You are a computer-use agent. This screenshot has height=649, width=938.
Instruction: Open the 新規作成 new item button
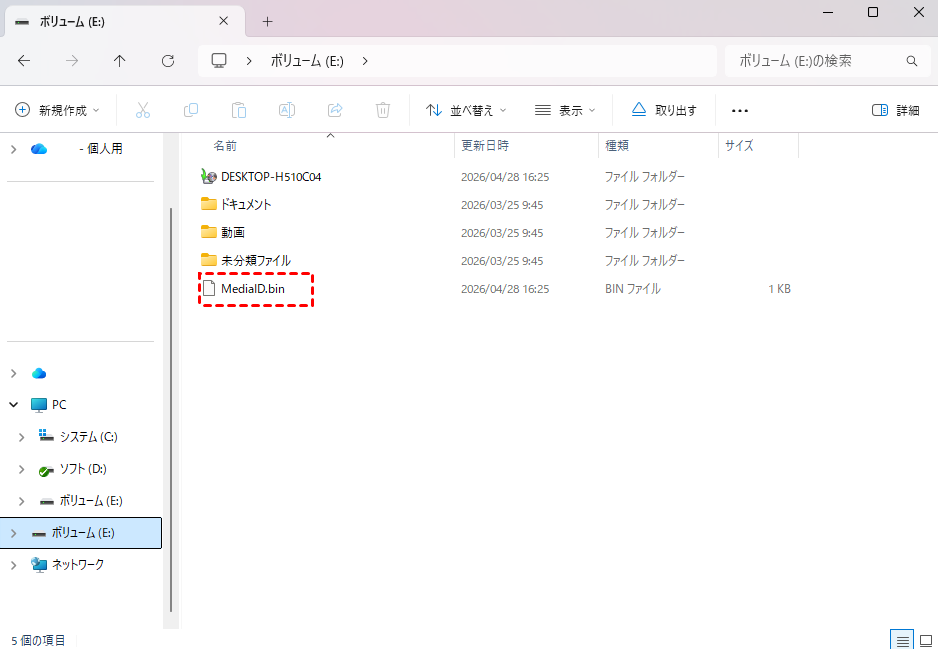pos(58,110)
